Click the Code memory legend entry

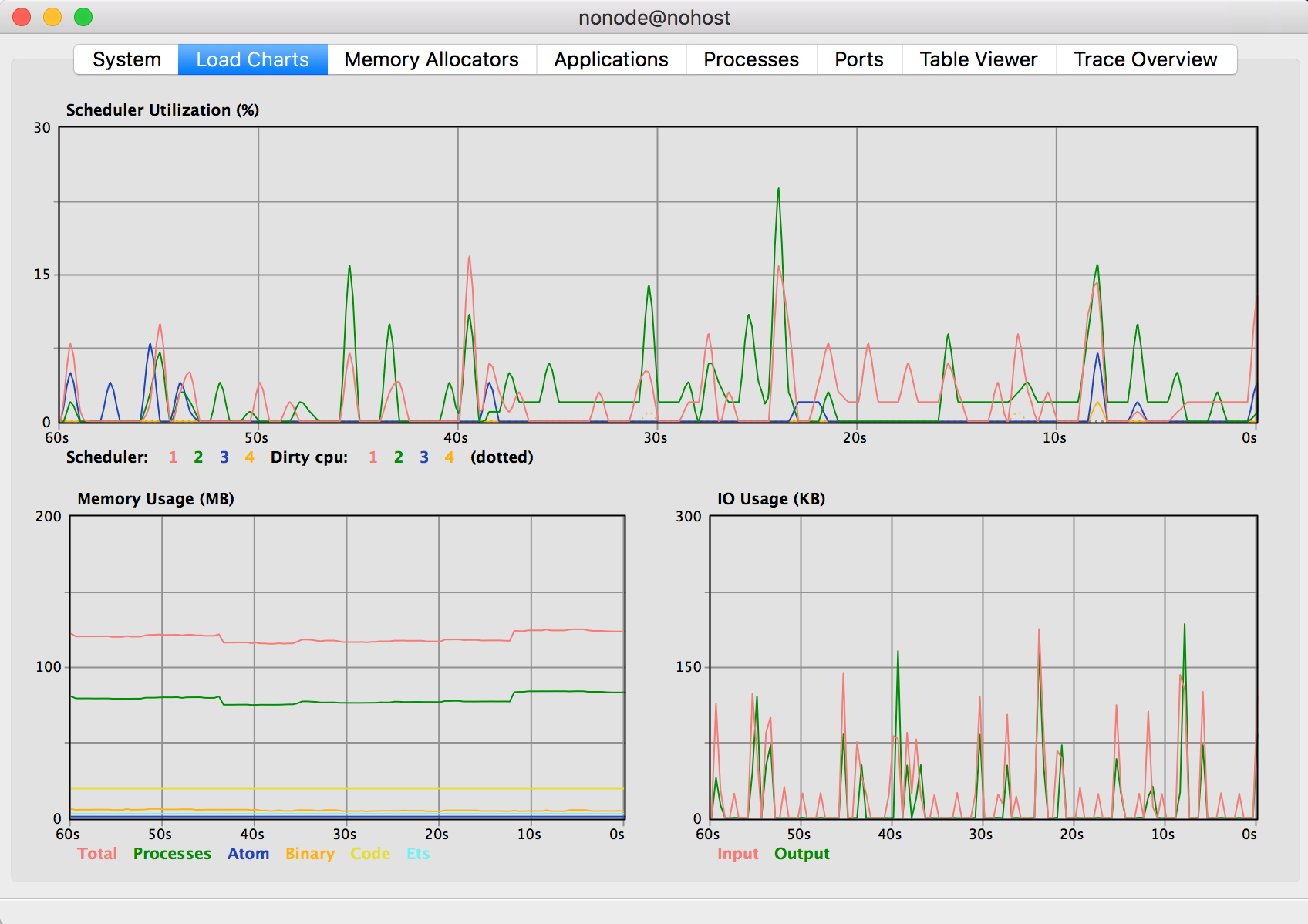point(370,854)
